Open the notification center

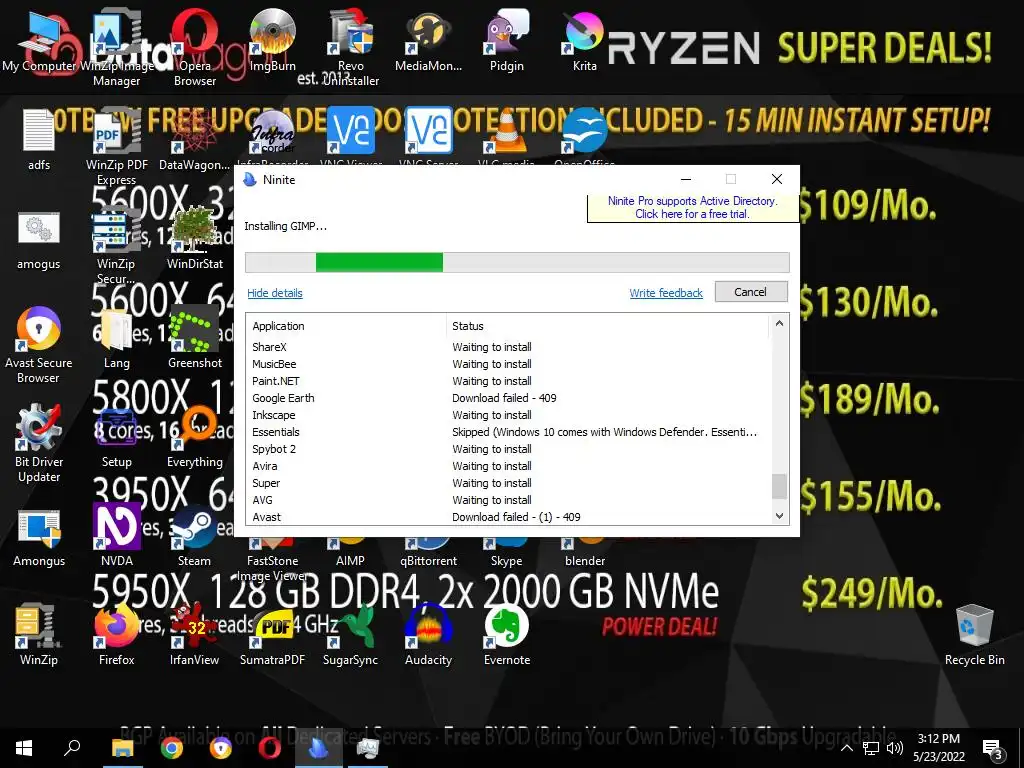(992, 748)
